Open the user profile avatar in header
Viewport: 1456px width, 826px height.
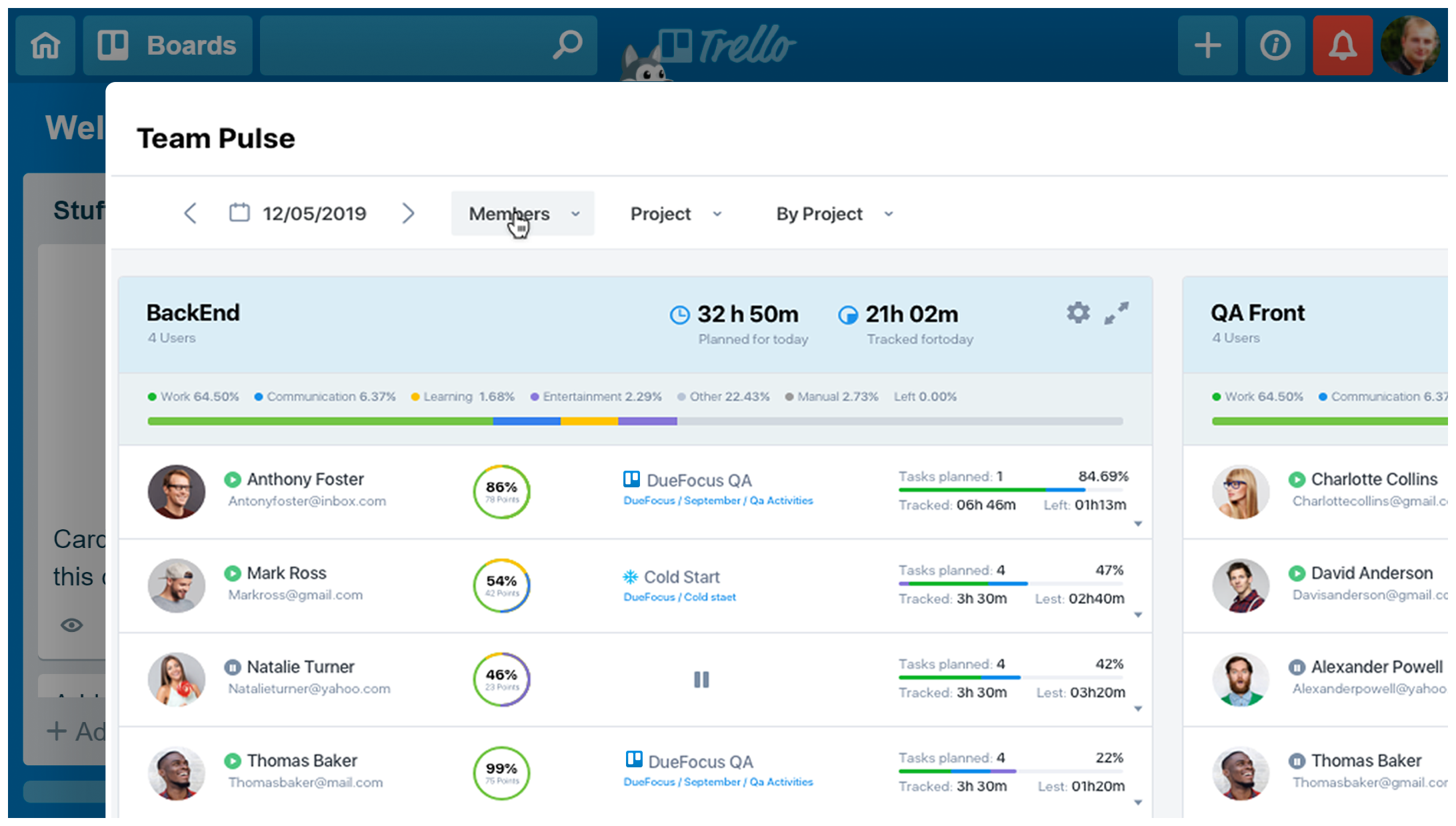point(1411,45)
